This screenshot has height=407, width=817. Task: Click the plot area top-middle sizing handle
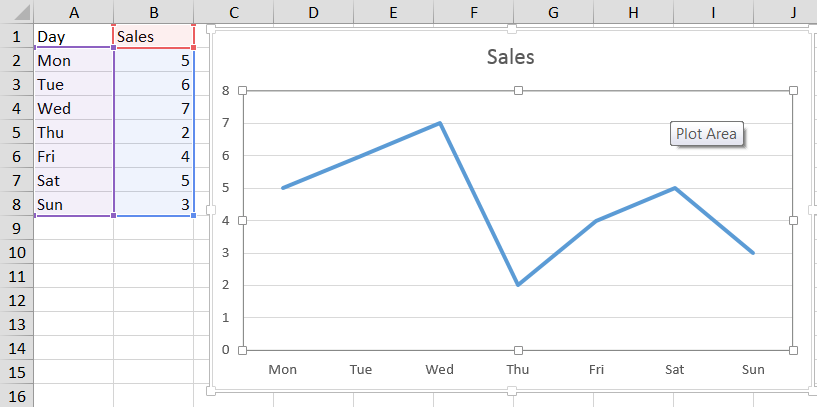click(x=518, y=91)
